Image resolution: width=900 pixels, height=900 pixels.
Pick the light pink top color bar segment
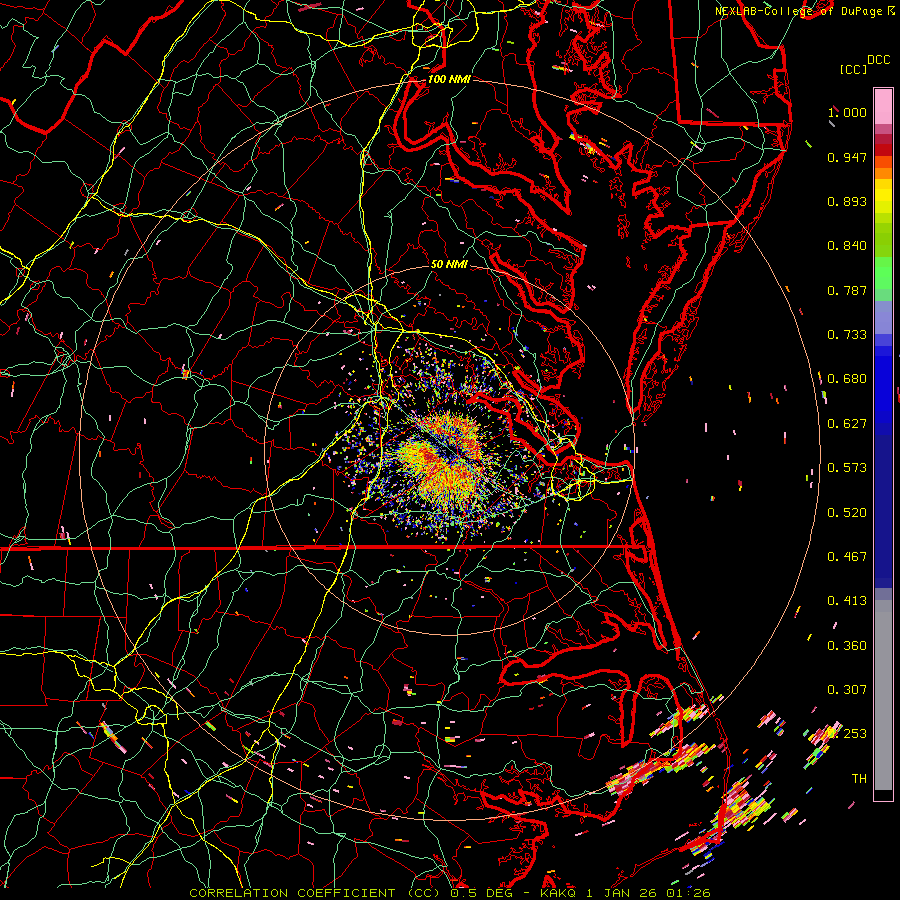[883, 107]
